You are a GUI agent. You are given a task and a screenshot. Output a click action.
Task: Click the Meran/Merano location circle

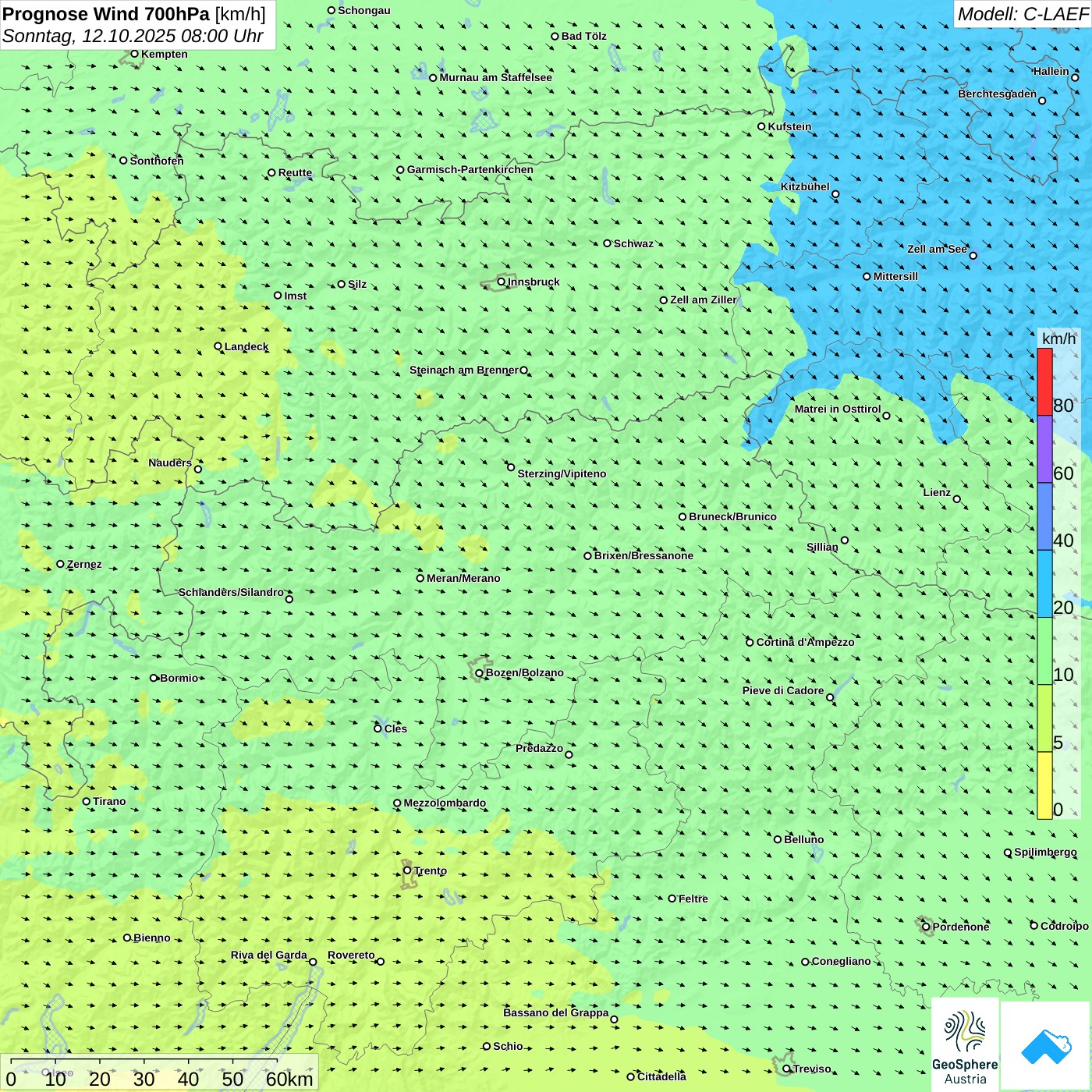420,578
